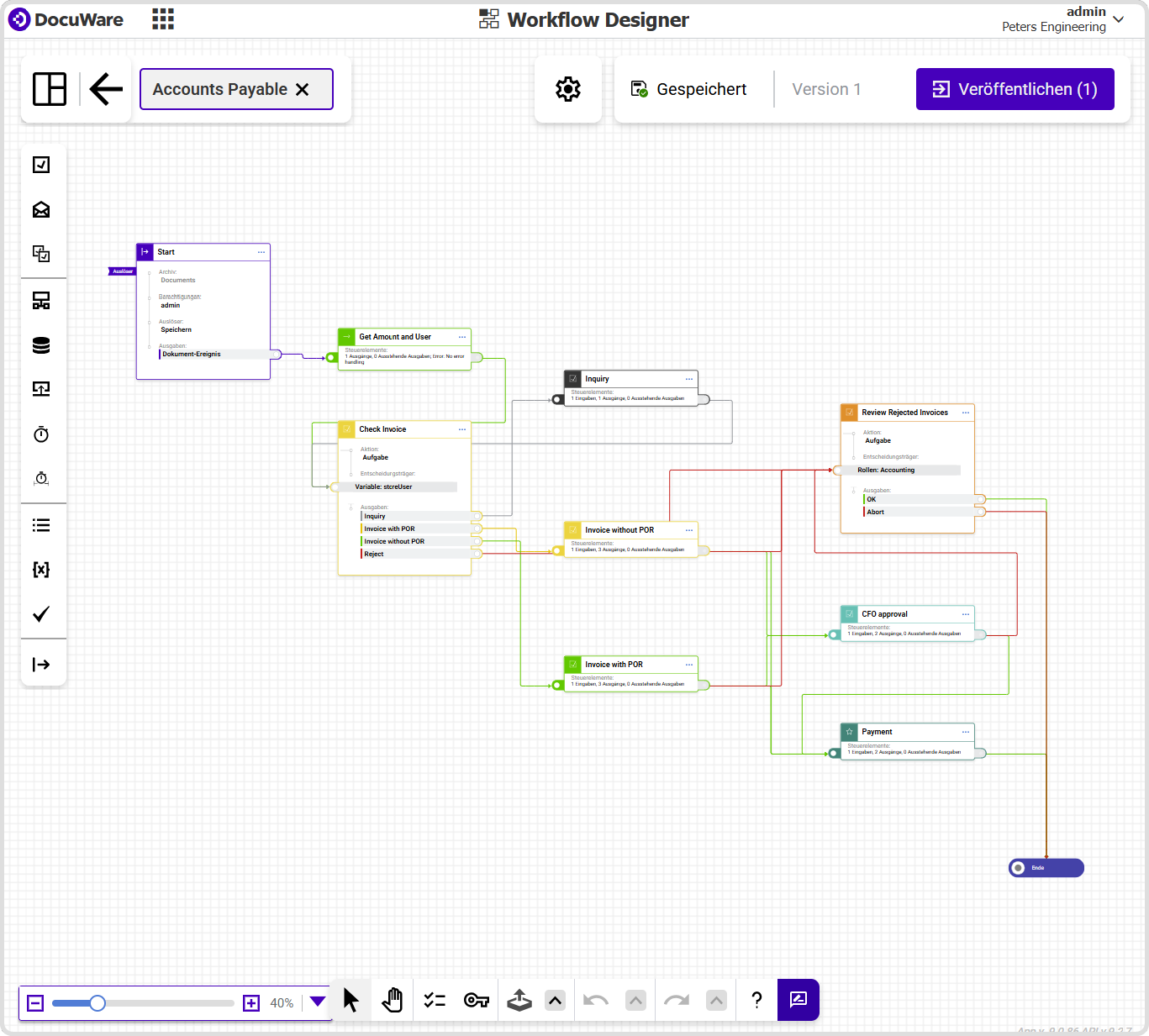Close the Accounts Payable tab

303,89
